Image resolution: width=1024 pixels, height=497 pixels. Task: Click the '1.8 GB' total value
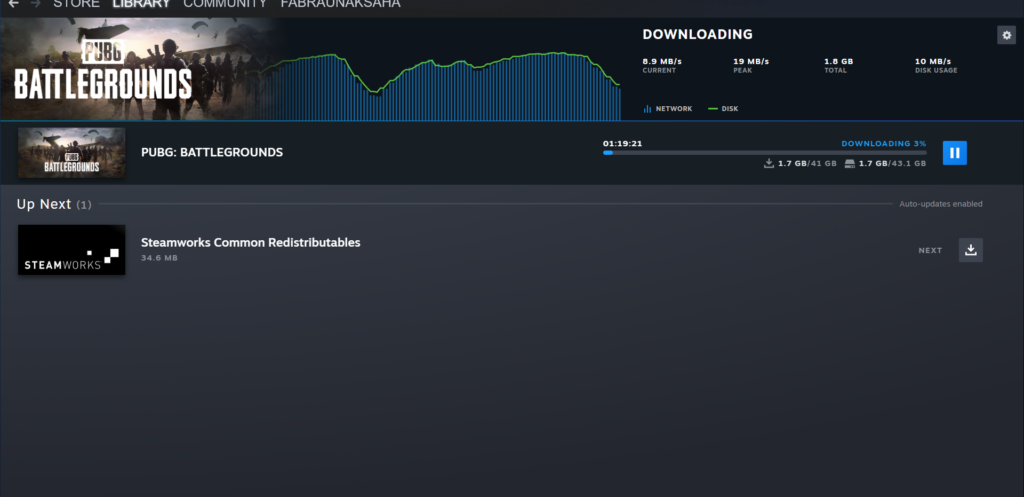point(839,61)
